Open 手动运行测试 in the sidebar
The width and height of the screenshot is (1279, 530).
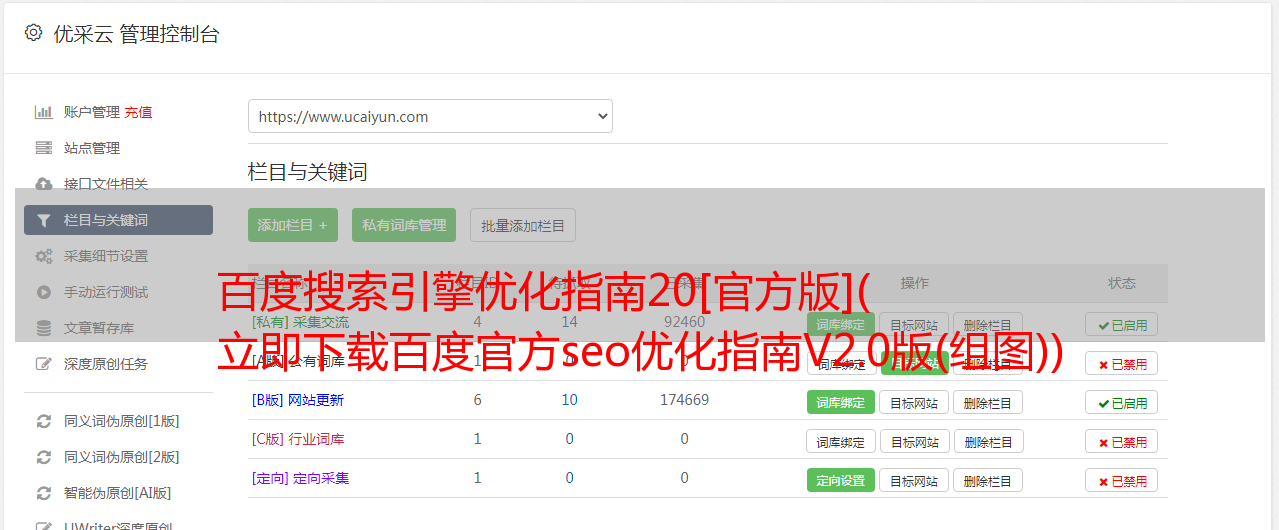(106, 292)
